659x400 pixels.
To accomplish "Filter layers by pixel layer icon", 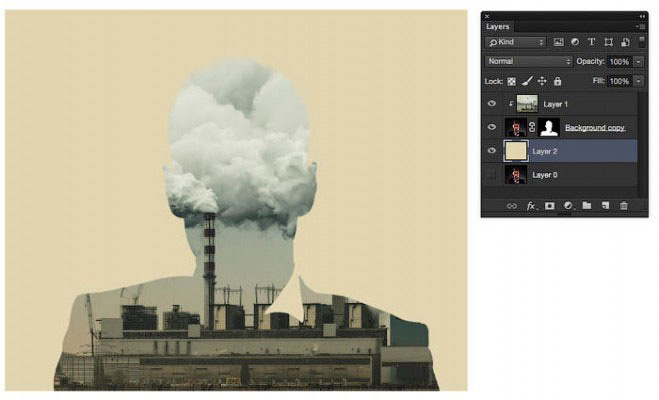I will [558, 42].
